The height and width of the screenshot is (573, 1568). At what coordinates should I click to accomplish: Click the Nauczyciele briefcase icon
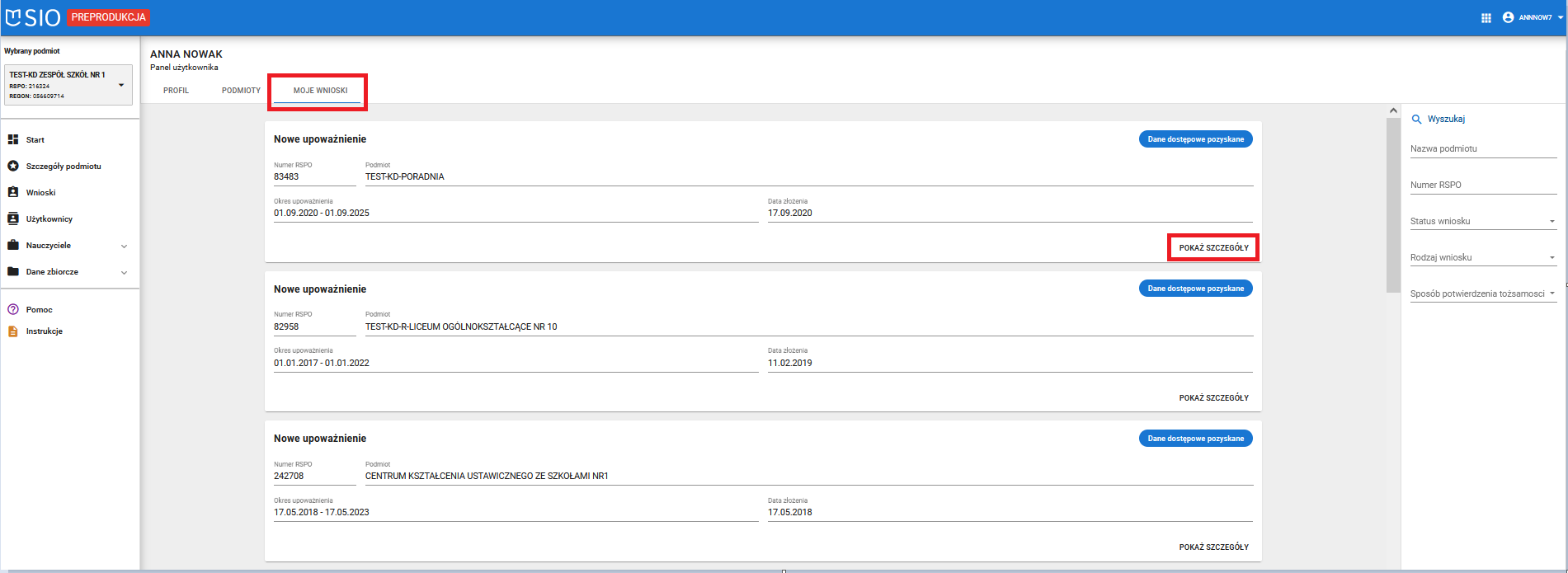pos(13,245)
